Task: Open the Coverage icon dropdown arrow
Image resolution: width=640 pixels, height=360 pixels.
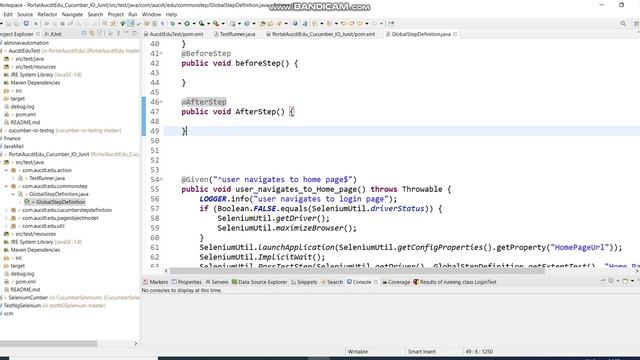Action: coord(209,24)
